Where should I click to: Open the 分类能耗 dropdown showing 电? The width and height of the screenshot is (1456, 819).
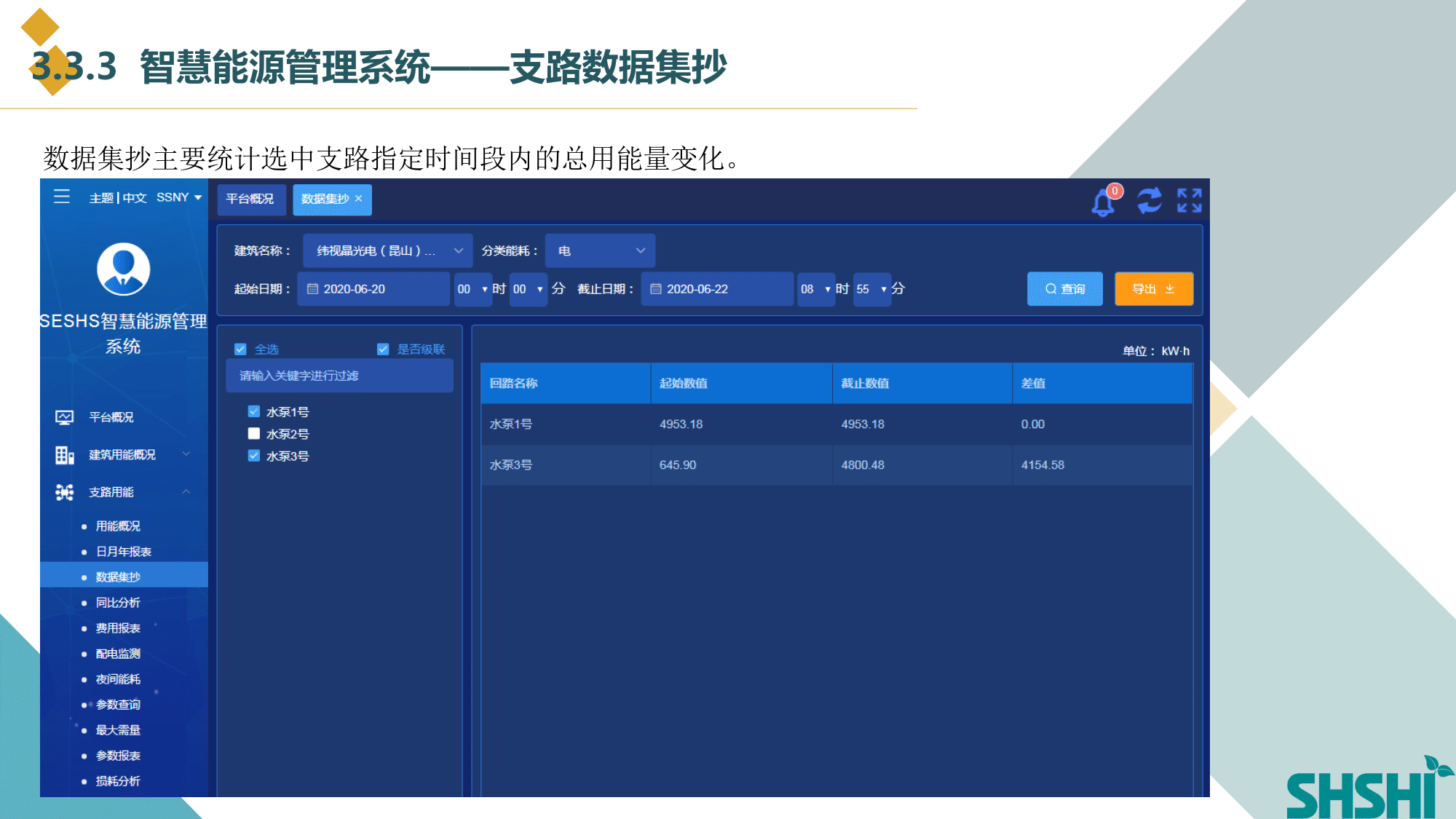point(601,250)
